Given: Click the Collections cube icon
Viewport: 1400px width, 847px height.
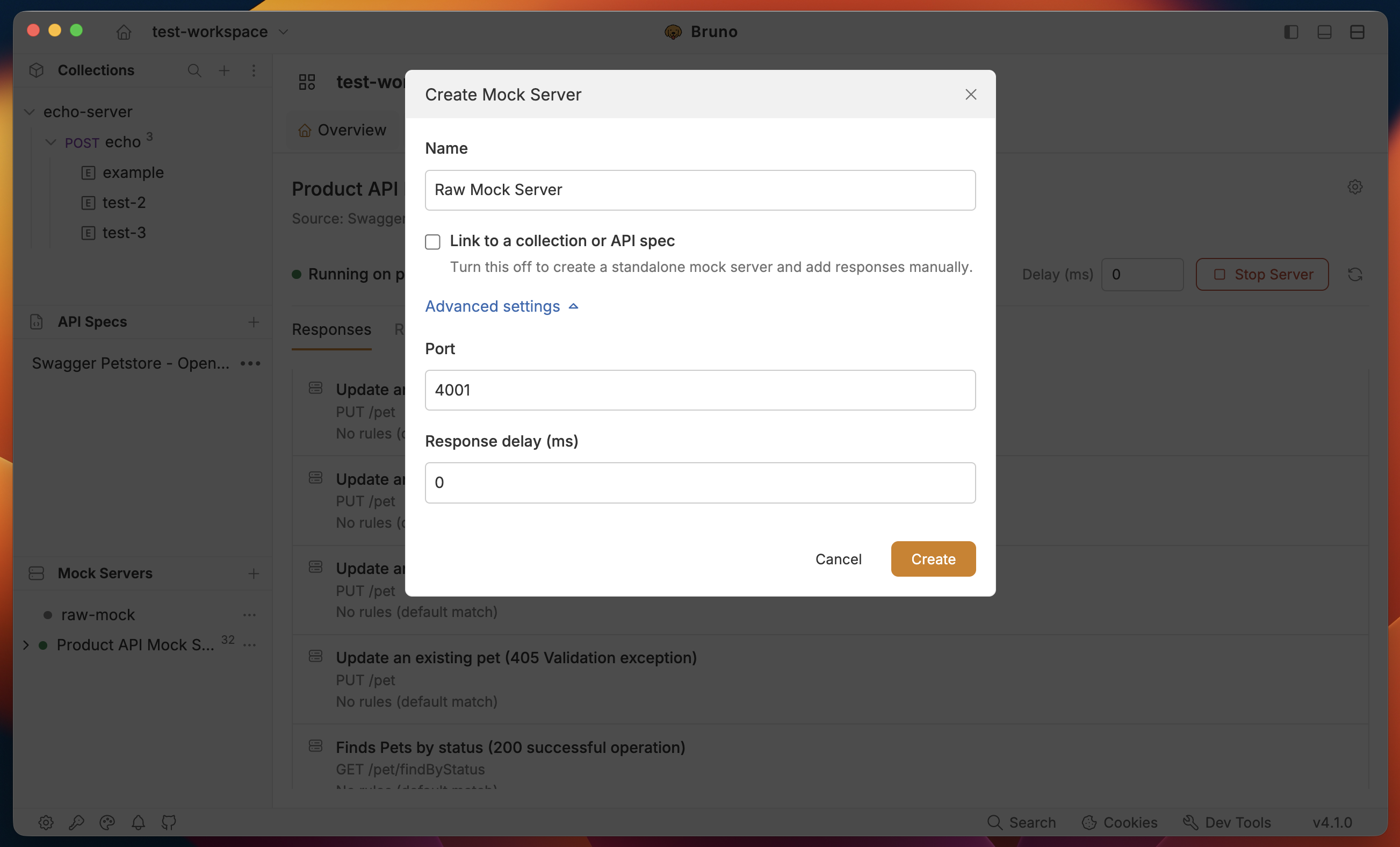Looking at the screenshot, I should [37, 70].
